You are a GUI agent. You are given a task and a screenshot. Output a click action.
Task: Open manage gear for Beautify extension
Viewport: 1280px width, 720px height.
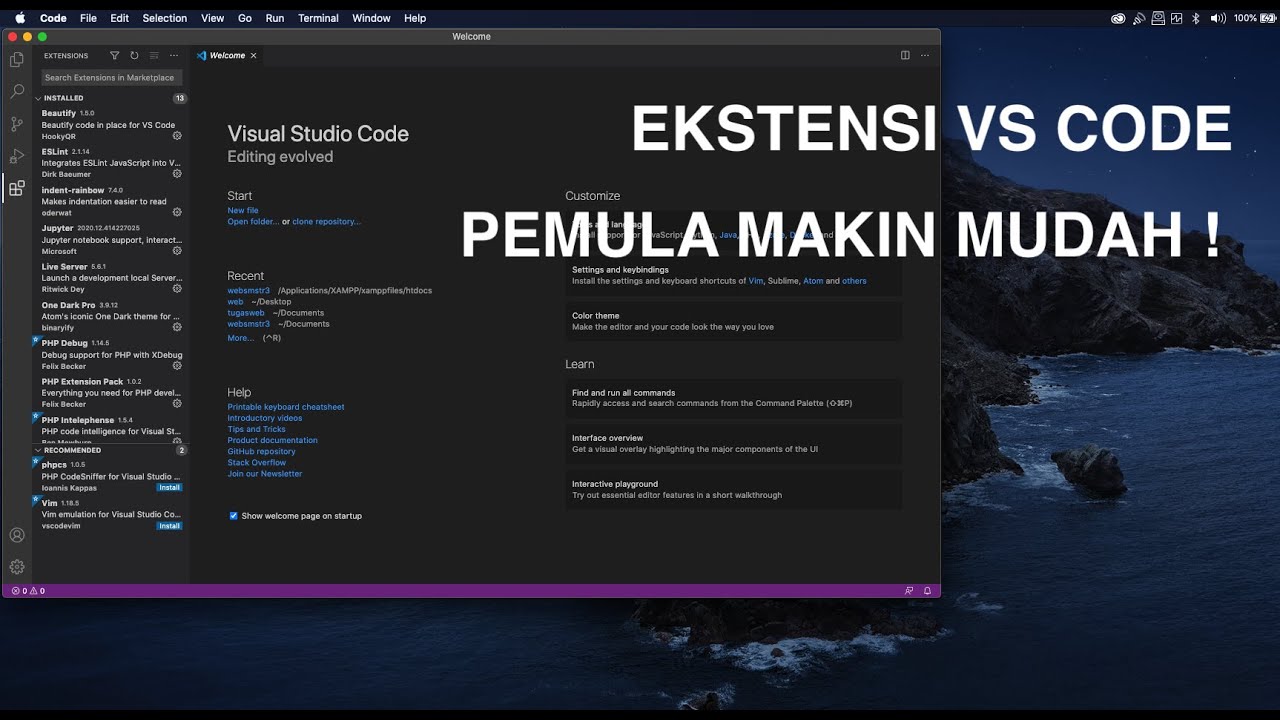(177, 136)
